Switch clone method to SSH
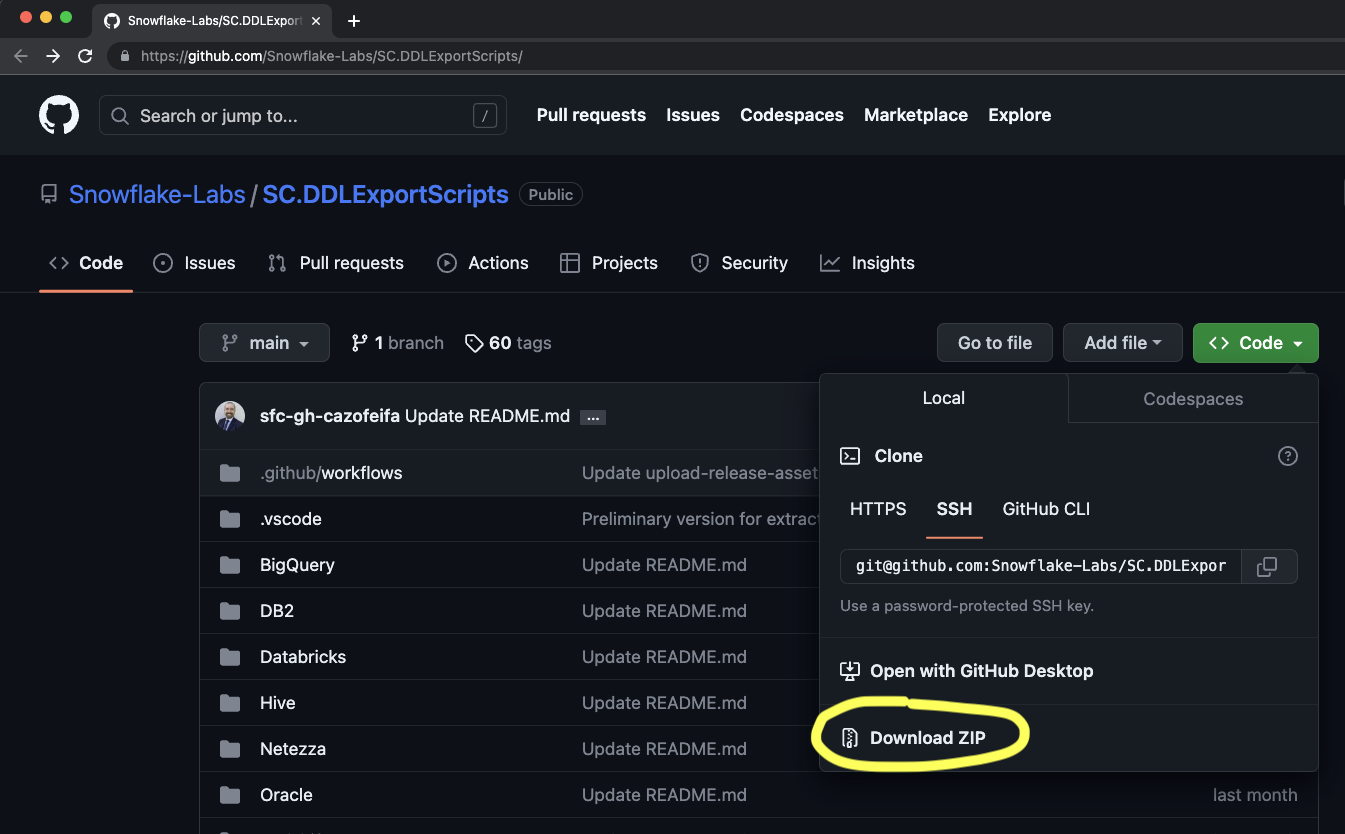 [x=953, y=509]
